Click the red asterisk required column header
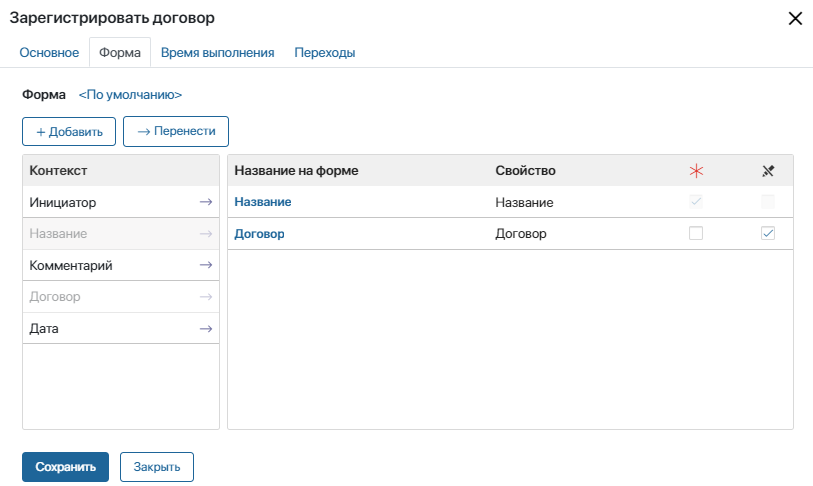This screenshot has width=813, height=486. 696,171
